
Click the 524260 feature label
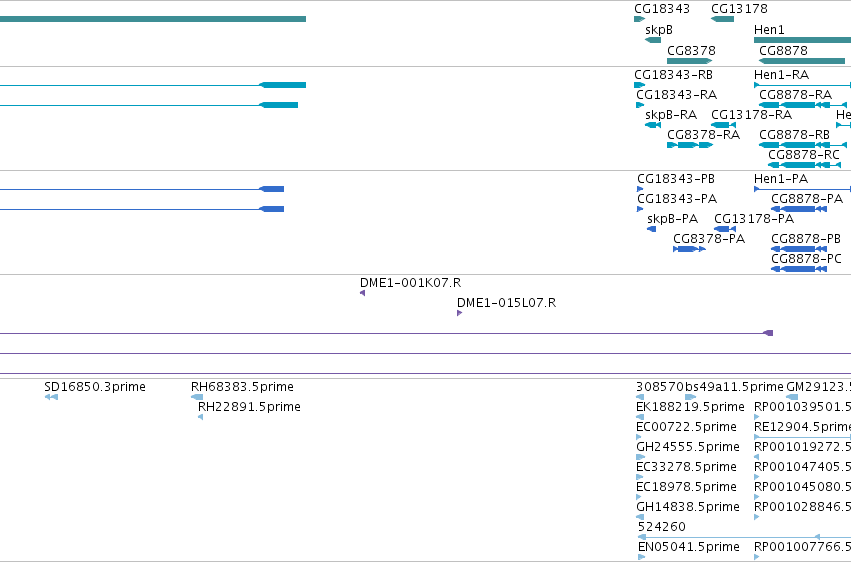pyautogui.click(x=662, y=527)
